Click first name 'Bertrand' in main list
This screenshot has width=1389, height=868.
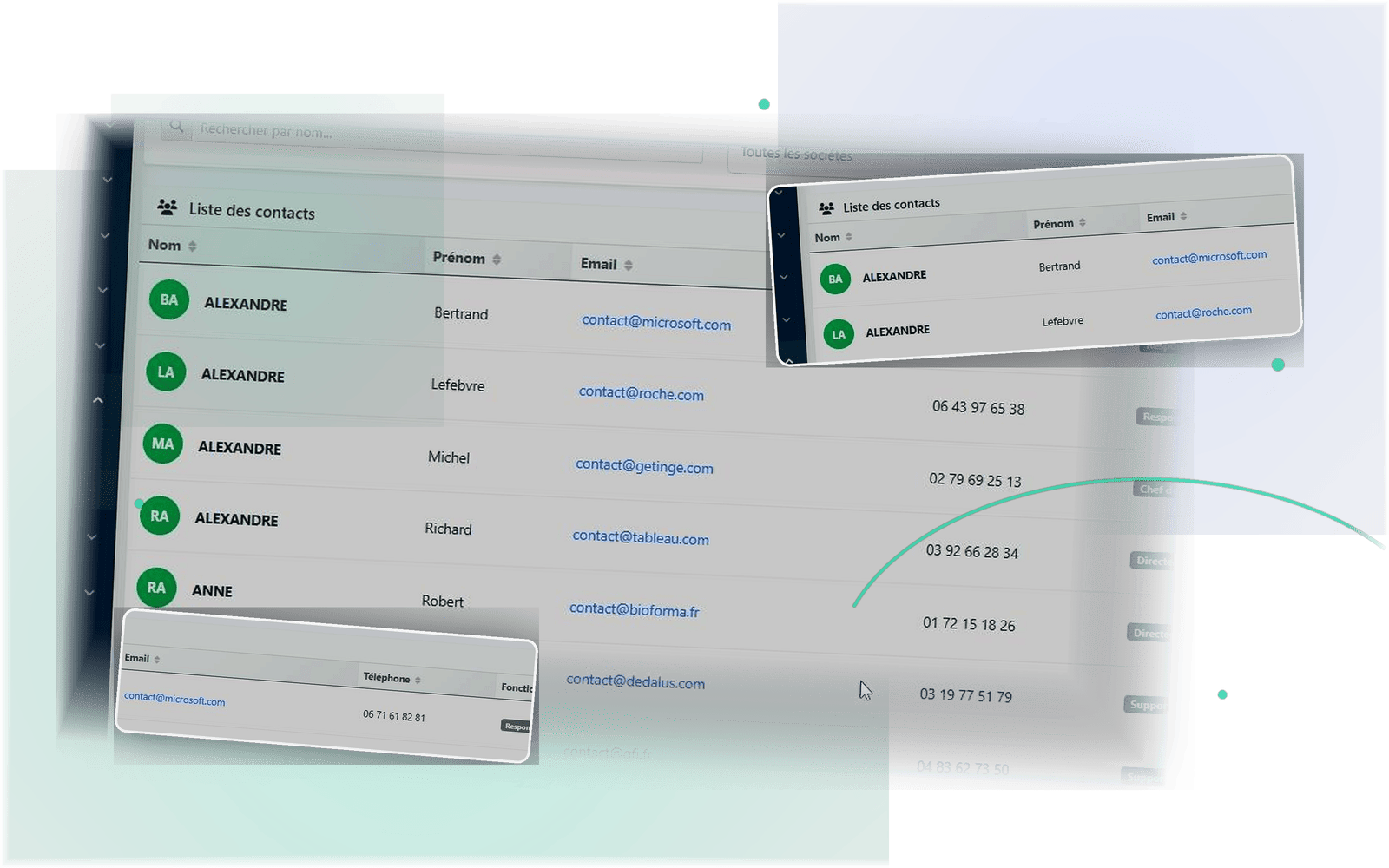click(461, 313)
